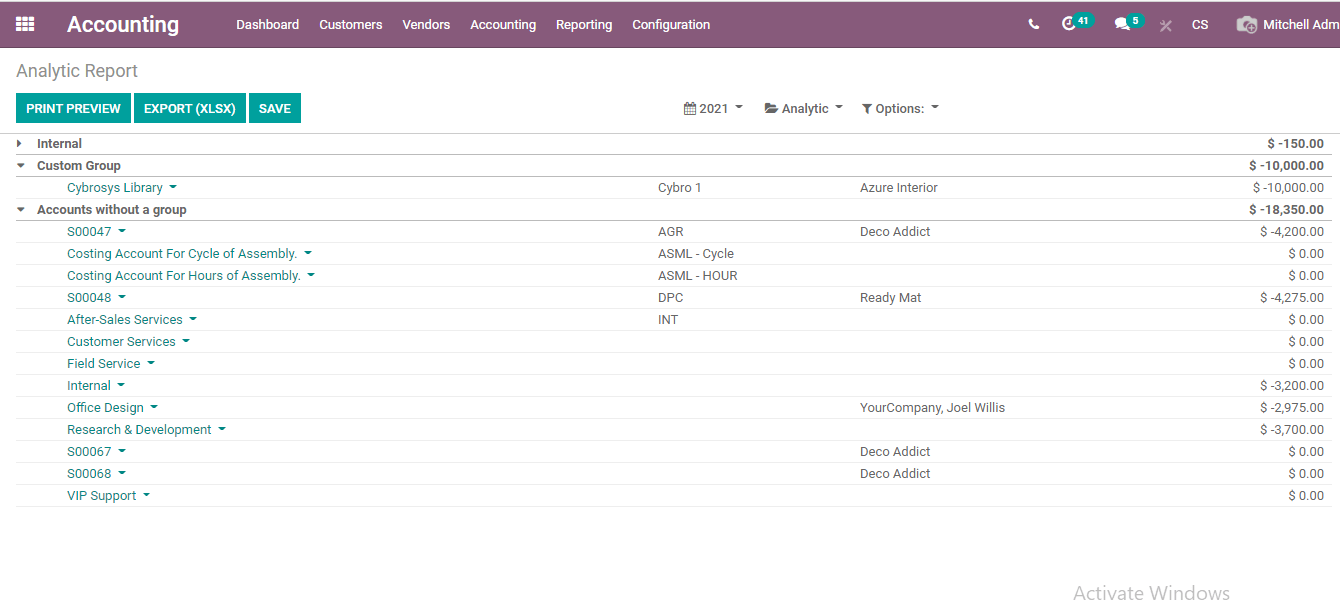This screenshot has height=605, width=1340.
Task: Click the PRINT PREVIEW button
Action: tap(73, 108)
